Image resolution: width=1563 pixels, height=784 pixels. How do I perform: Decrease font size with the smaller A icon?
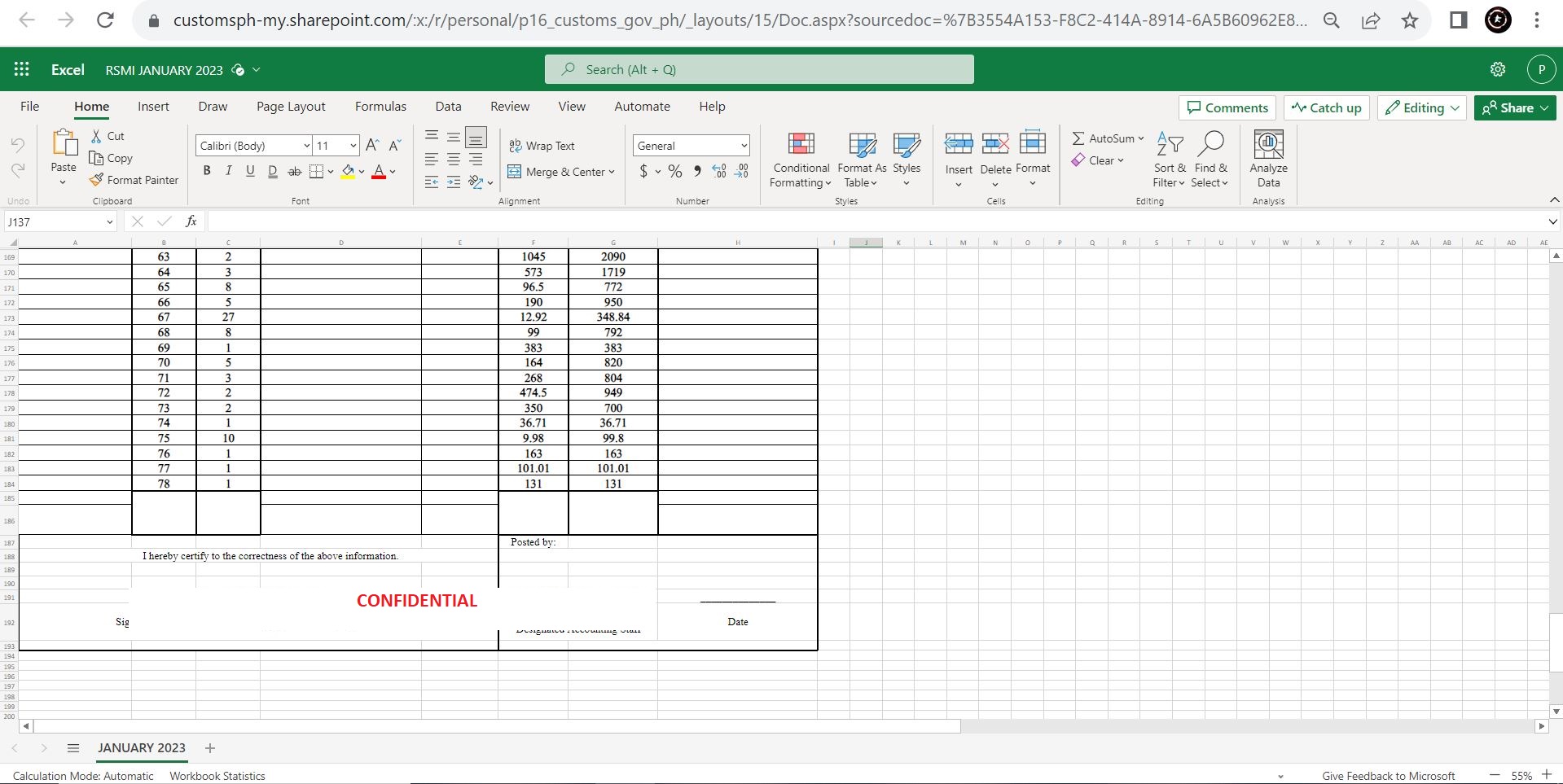coord(395,145)
